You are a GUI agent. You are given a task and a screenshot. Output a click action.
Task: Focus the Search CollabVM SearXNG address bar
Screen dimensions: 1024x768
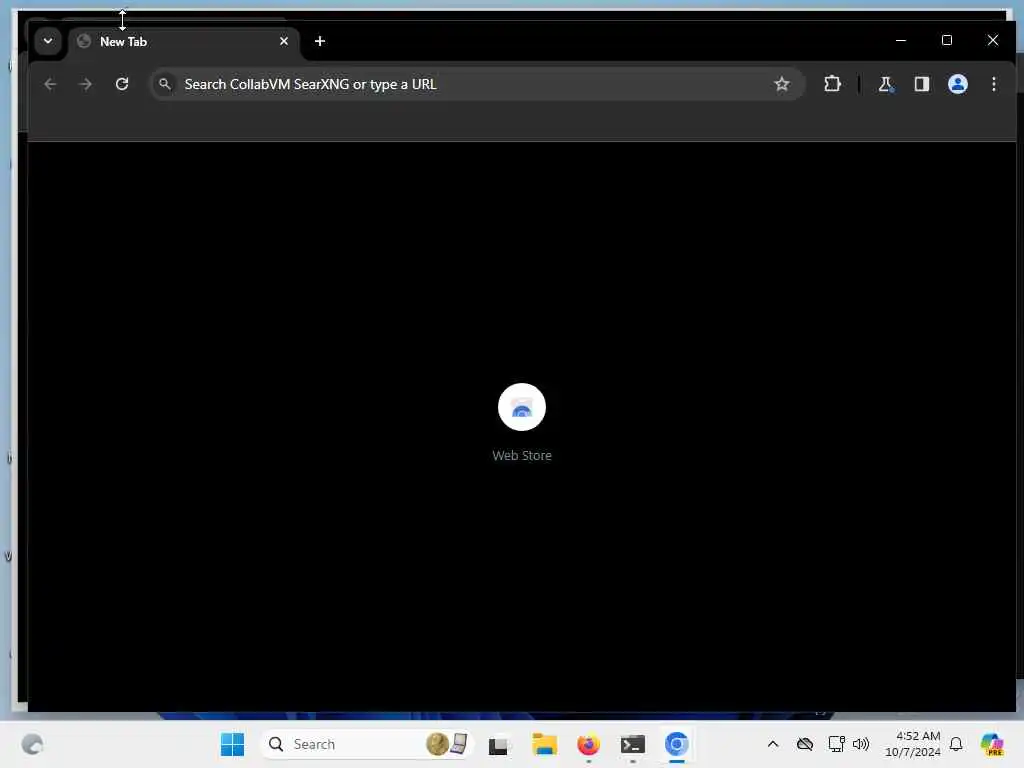tap(477, 84)
